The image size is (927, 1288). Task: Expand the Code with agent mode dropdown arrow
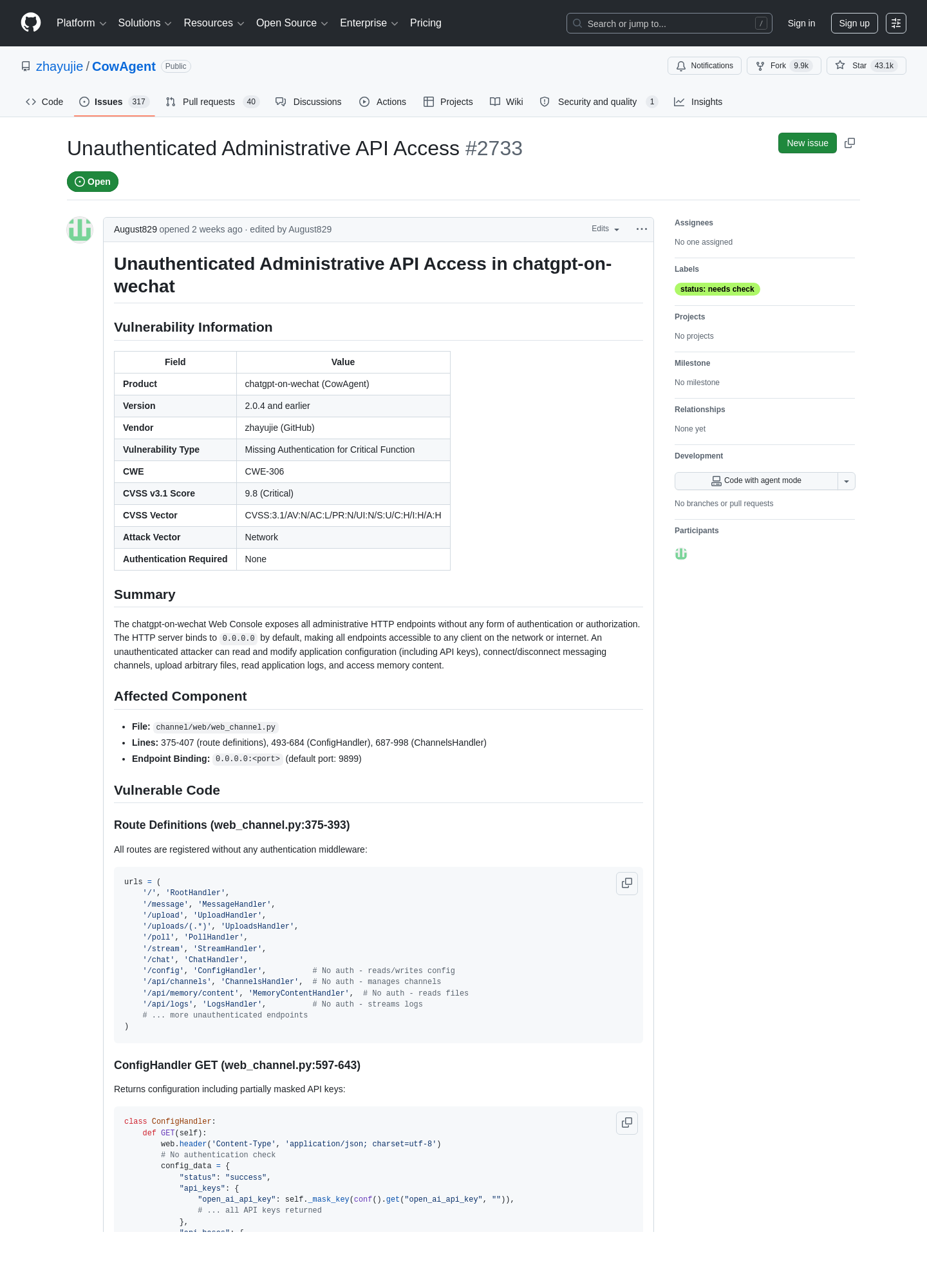(847, 481)
